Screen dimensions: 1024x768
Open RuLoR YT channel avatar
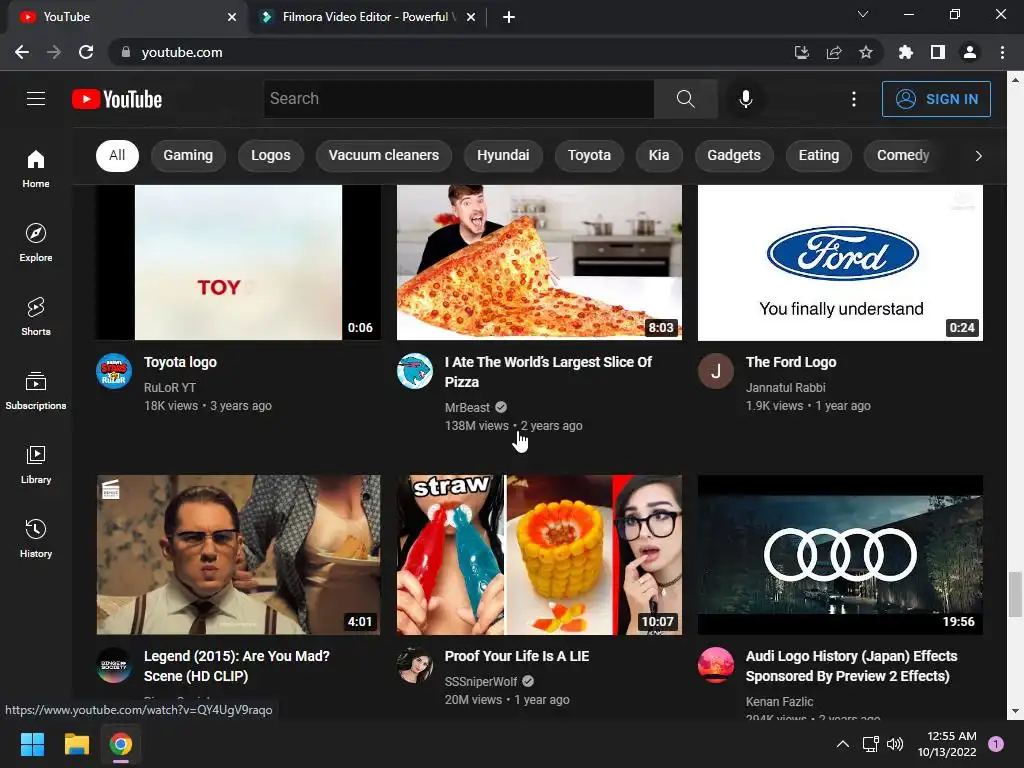pyautogui.click(x=114, y=371)
